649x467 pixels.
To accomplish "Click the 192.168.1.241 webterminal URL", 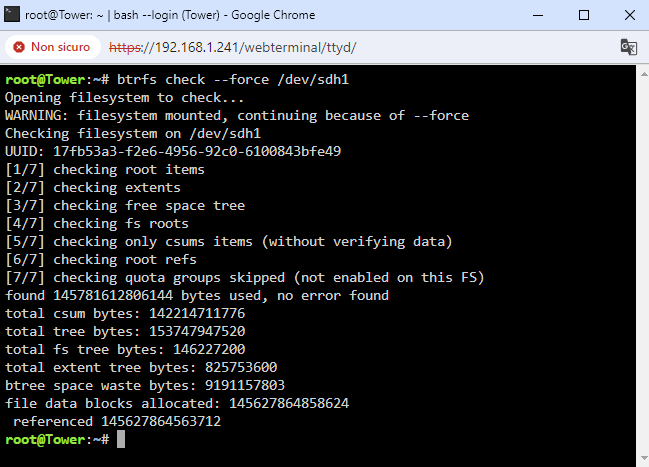I will click(232, 47).
